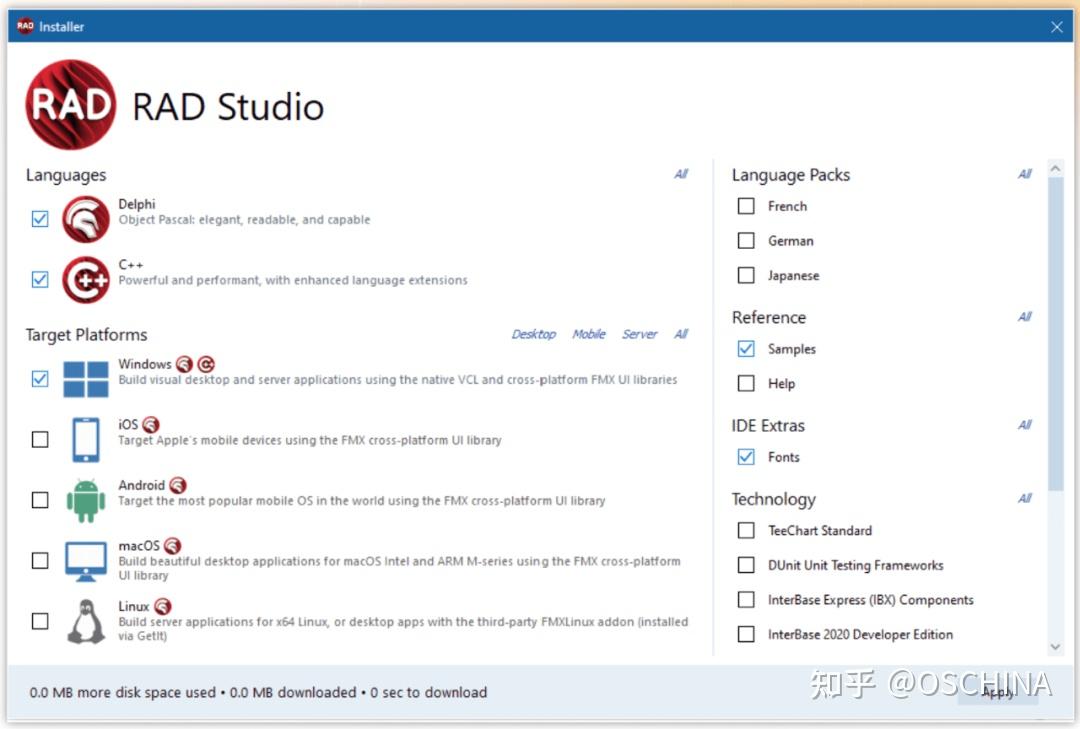Enable the Android target platform checkbox
The image size is (1080, 729).
(40, 499)
